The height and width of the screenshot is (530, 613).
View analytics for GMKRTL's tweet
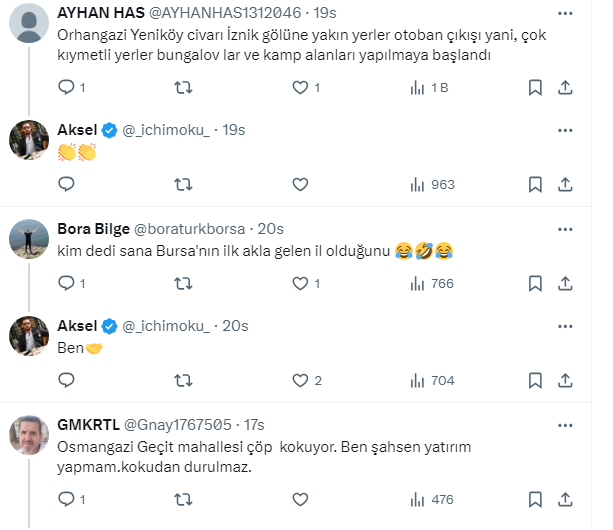(418, 500)
